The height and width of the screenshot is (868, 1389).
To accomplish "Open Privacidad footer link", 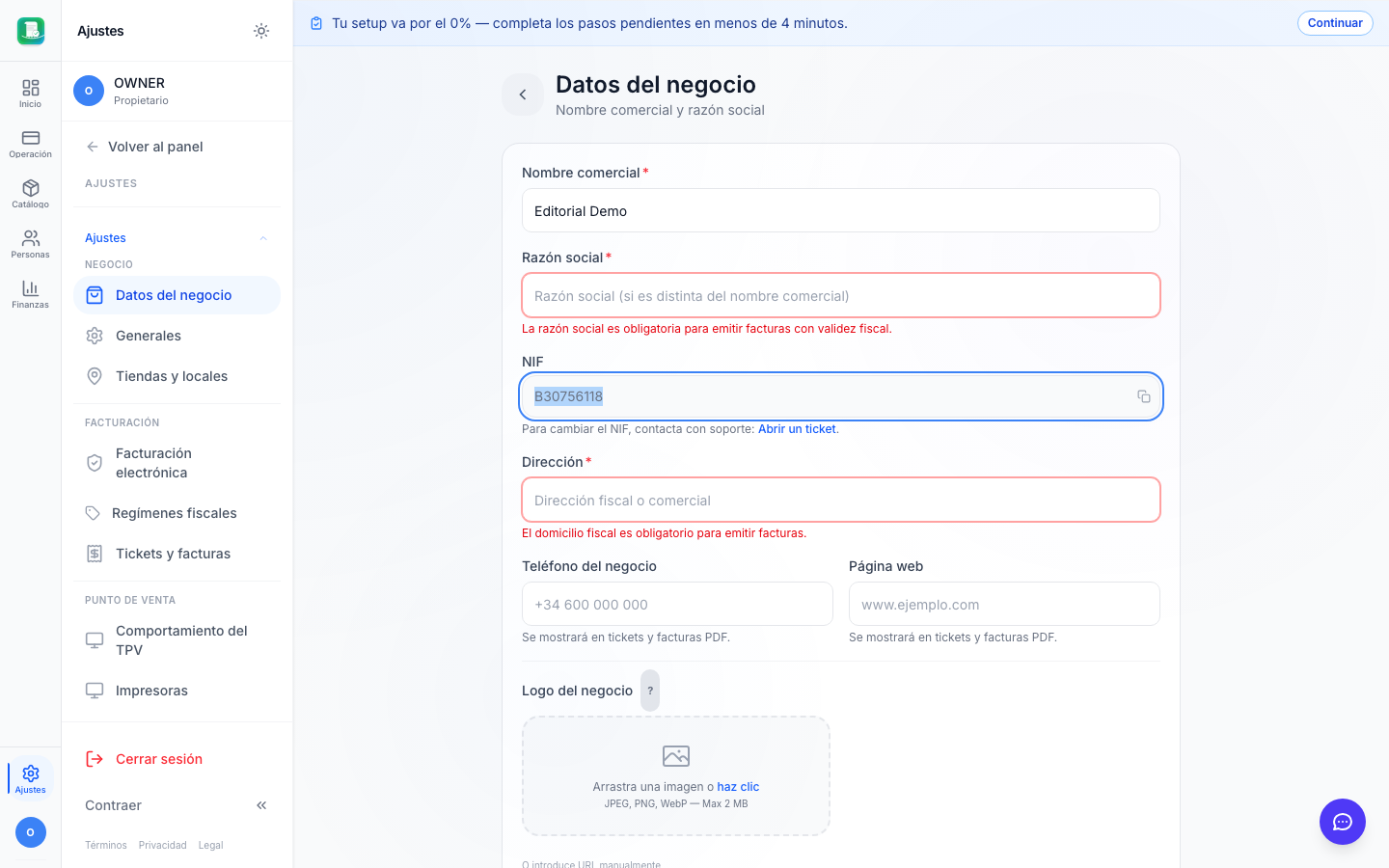I will (x=162, y=845).
